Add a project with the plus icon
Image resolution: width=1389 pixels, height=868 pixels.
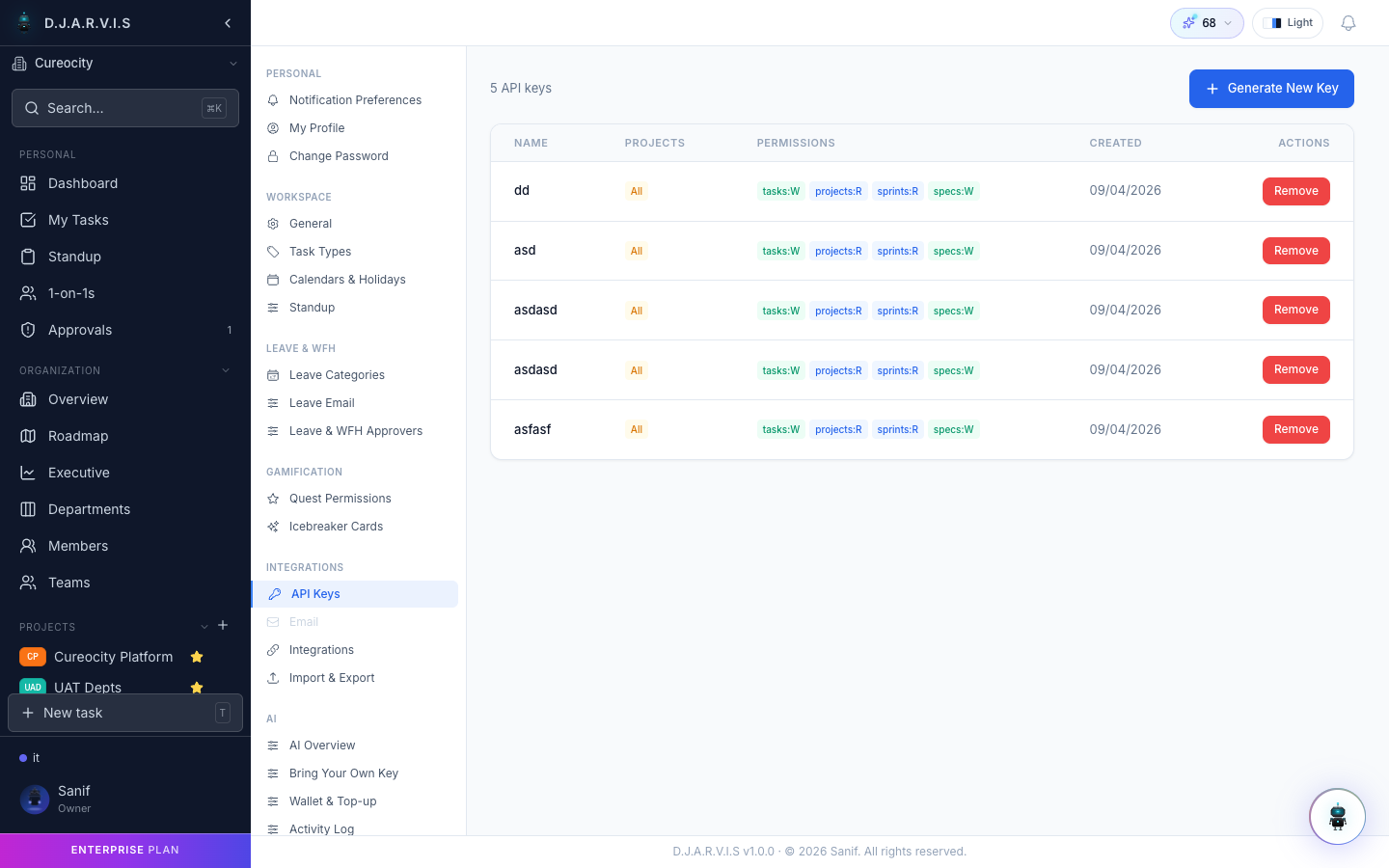tap(223, 625)
